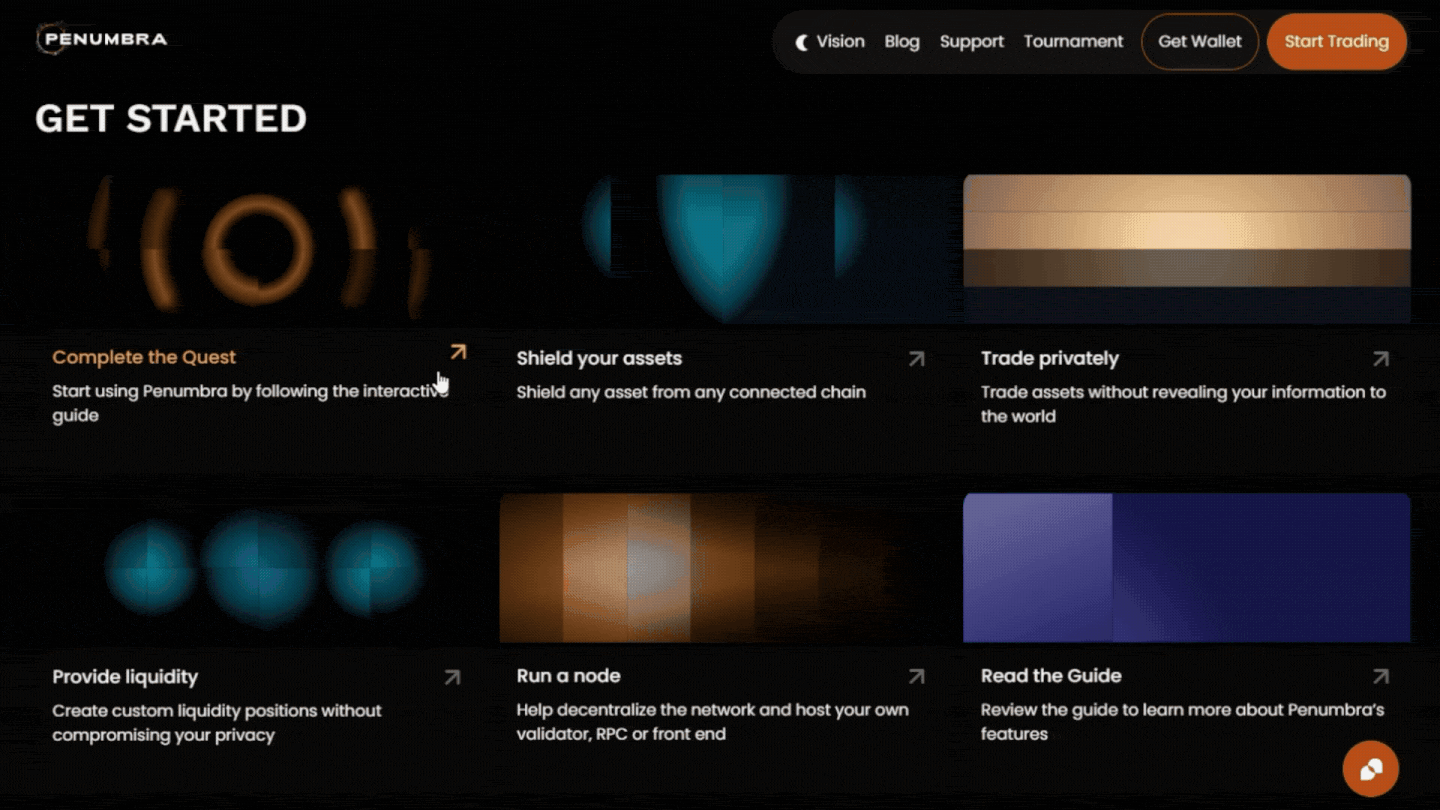This screenshot has height=810, width=1440.
Task: Select the Vision menu item
Action: [841, 41]
